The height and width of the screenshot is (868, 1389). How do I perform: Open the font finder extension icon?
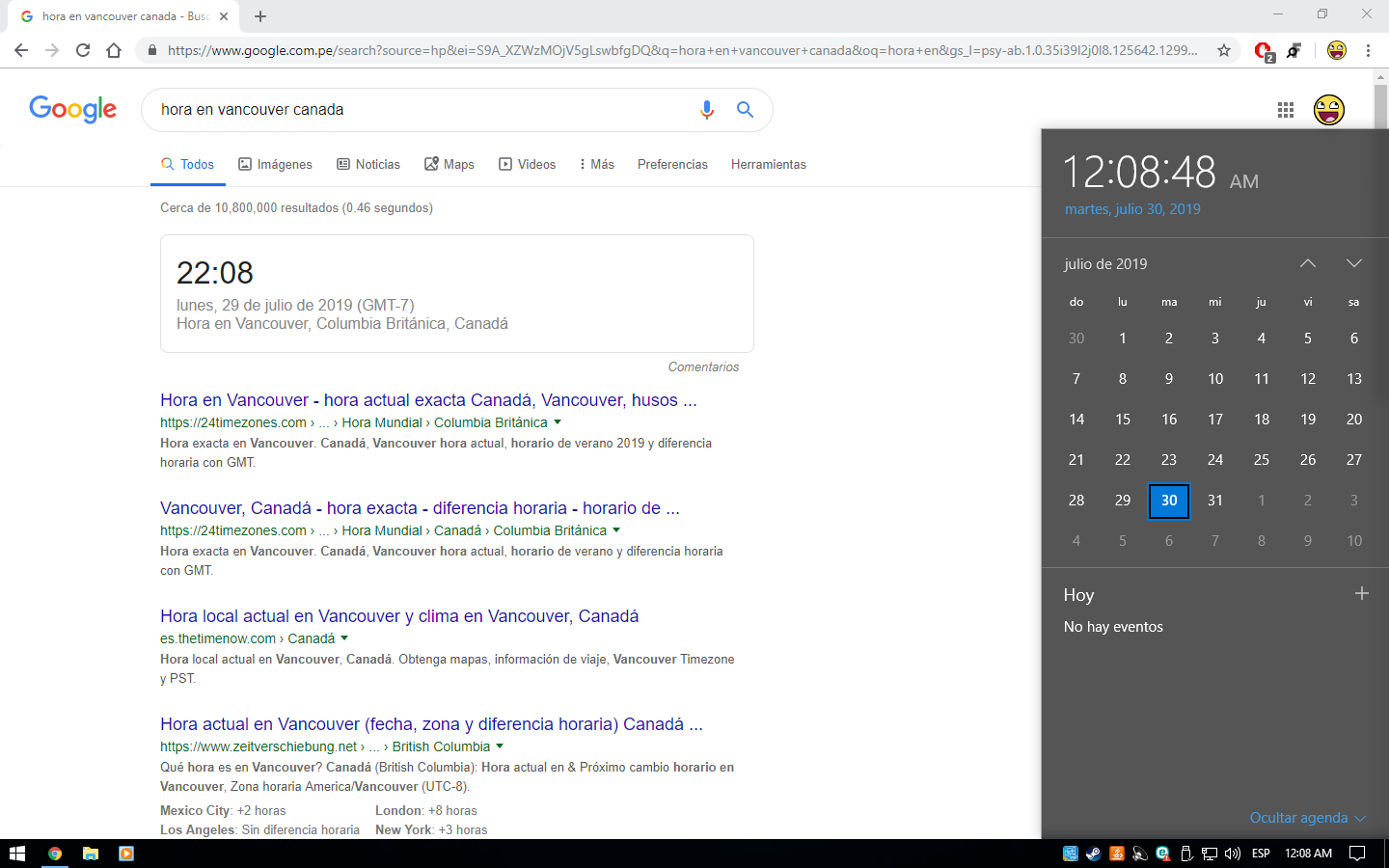[x=1294, y=50]
